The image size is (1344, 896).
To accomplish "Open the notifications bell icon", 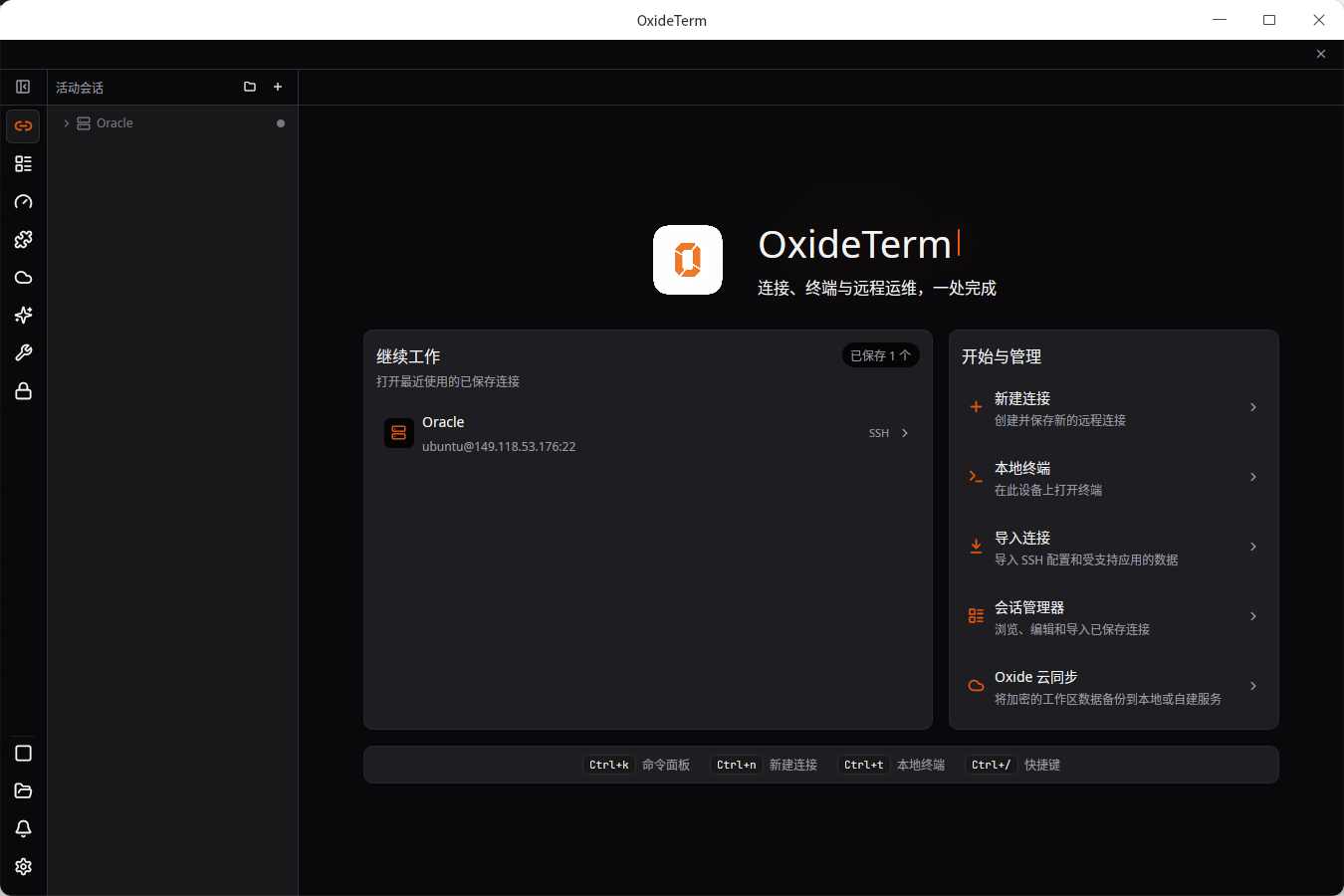I will 23,829.
